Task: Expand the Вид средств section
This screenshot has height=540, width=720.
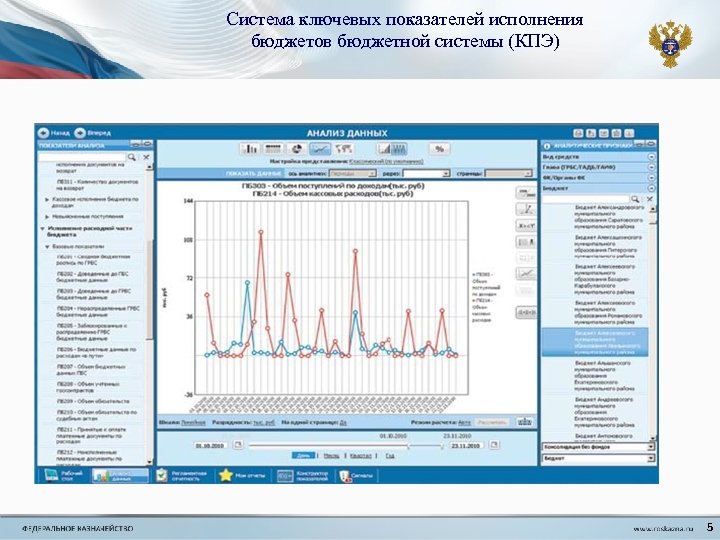Action: click(x=651, y=157)
